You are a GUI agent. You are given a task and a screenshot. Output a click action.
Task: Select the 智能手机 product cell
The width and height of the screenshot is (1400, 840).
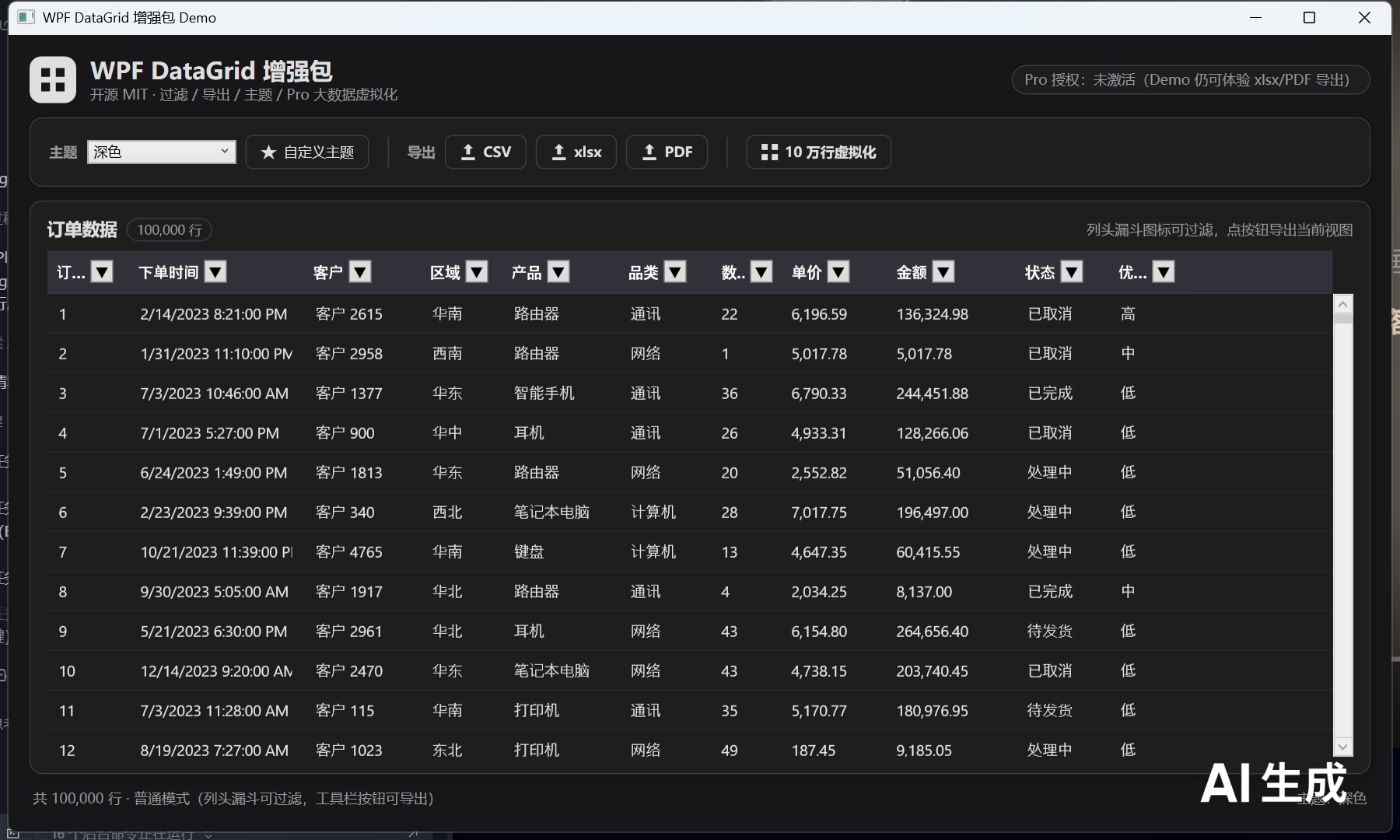tap(544, 394)
